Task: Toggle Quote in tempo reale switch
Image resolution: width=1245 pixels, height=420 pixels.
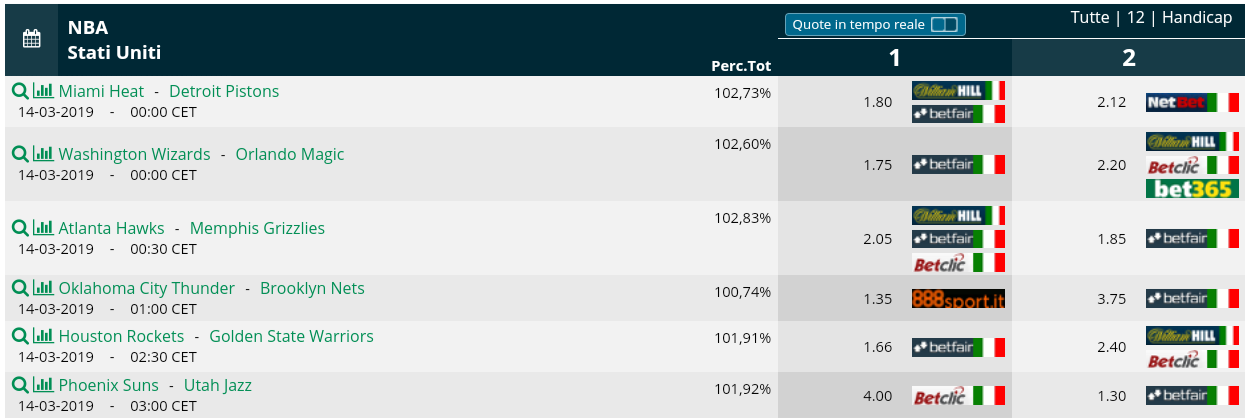Action: [x=944, y=24]
